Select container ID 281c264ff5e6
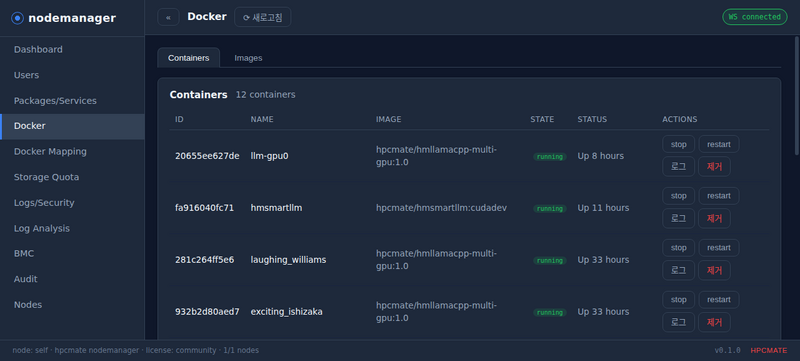The height and width of the screenshot is (361, 800). 205,260
